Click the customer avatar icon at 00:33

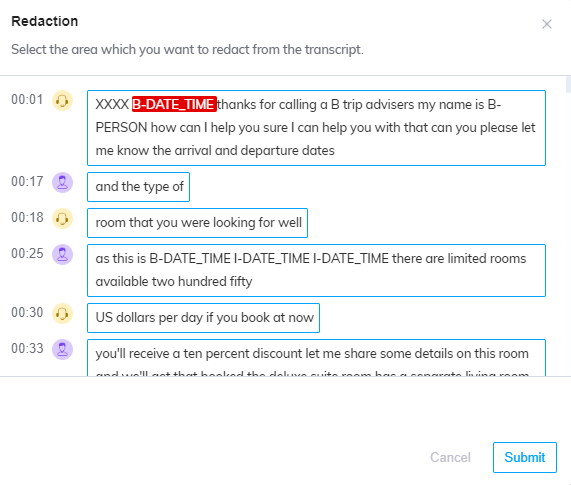[62, 349]
